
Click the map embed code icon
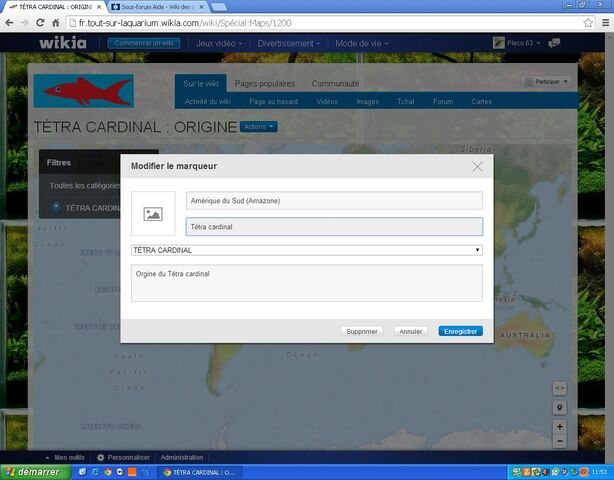point(560,388)
